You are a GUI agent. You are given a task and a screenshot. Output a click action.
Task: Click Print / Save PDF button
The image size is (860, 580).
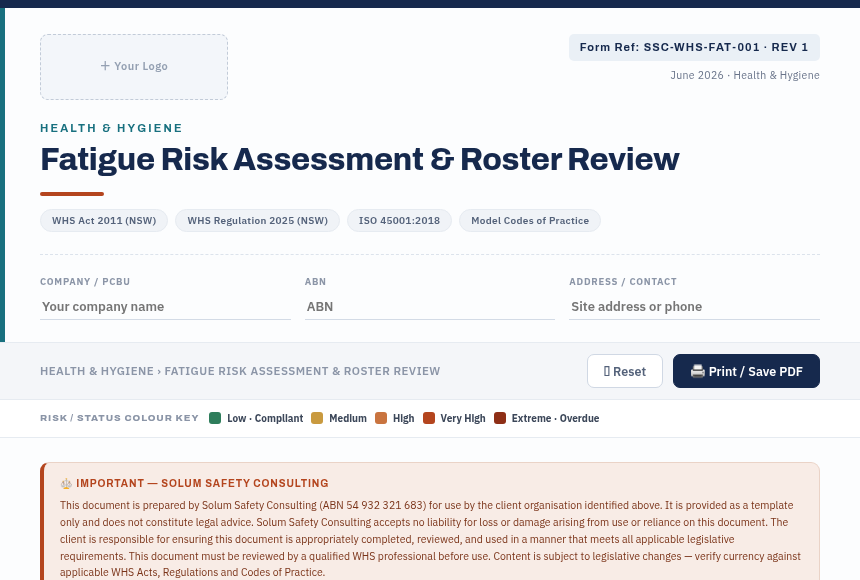tap(746, 371)
